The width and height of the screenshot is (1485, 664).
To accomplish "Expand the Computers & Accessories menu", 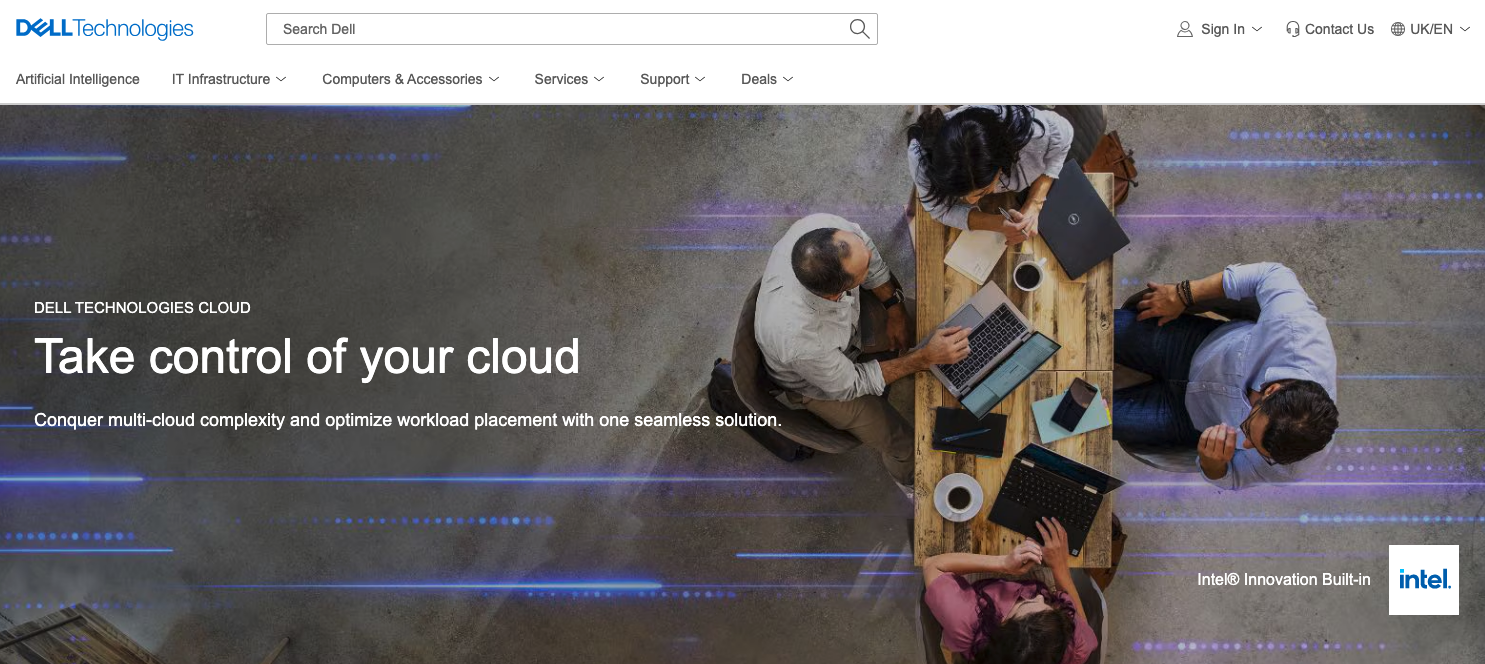I will tap(411, 79).
